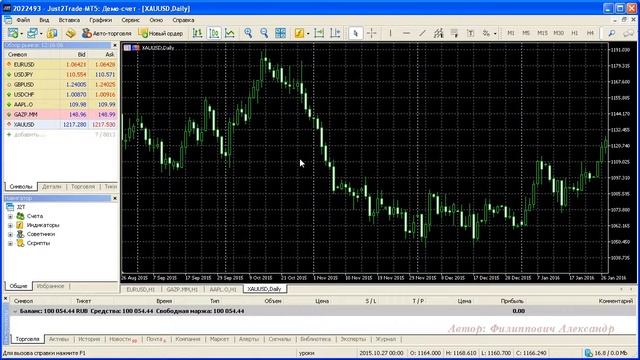Expand the Счета tree node
The image size is (640, 360).
coord(10,216)
